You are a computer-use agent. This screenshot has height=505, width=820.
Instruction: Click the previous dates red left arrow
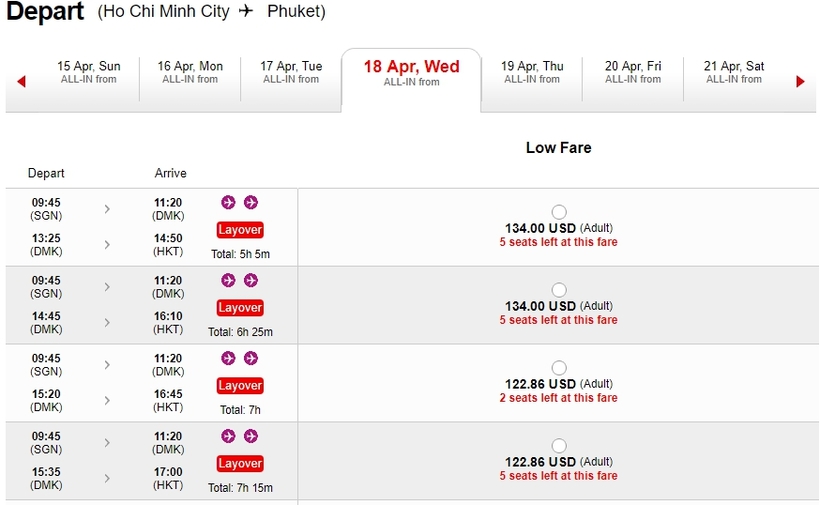click(x=21, y=82)
